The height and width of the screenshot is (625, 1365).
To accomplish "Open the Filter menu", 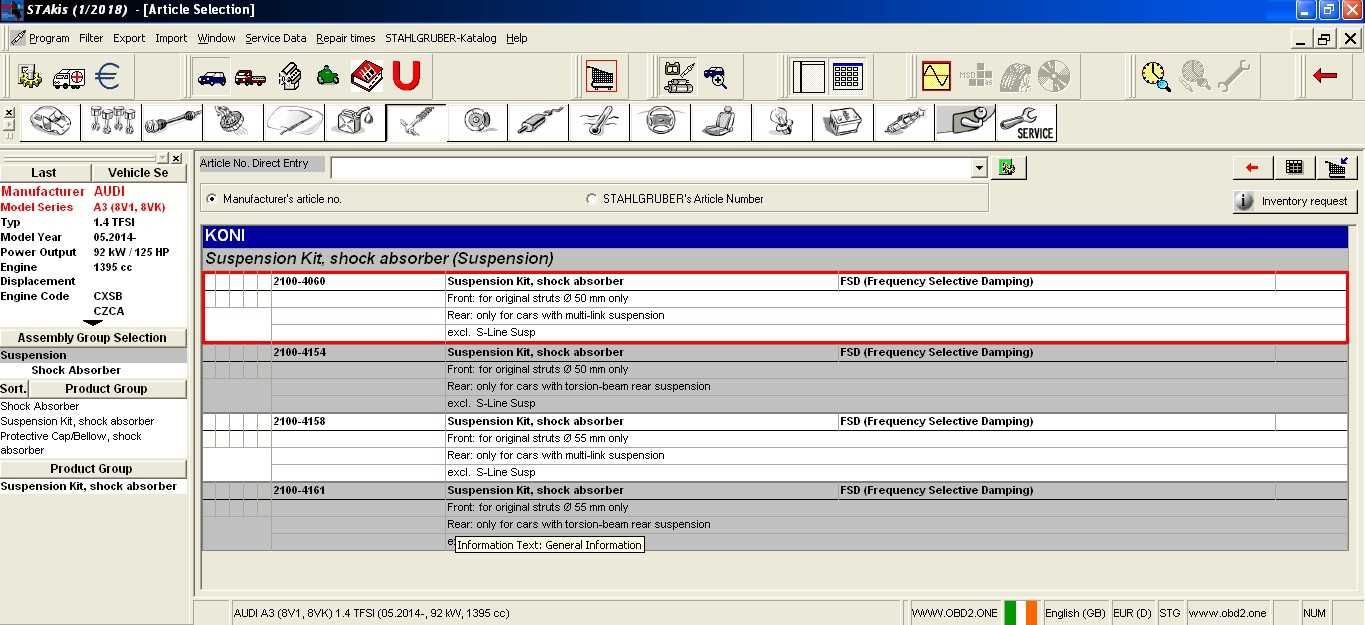I will [91, 38].
